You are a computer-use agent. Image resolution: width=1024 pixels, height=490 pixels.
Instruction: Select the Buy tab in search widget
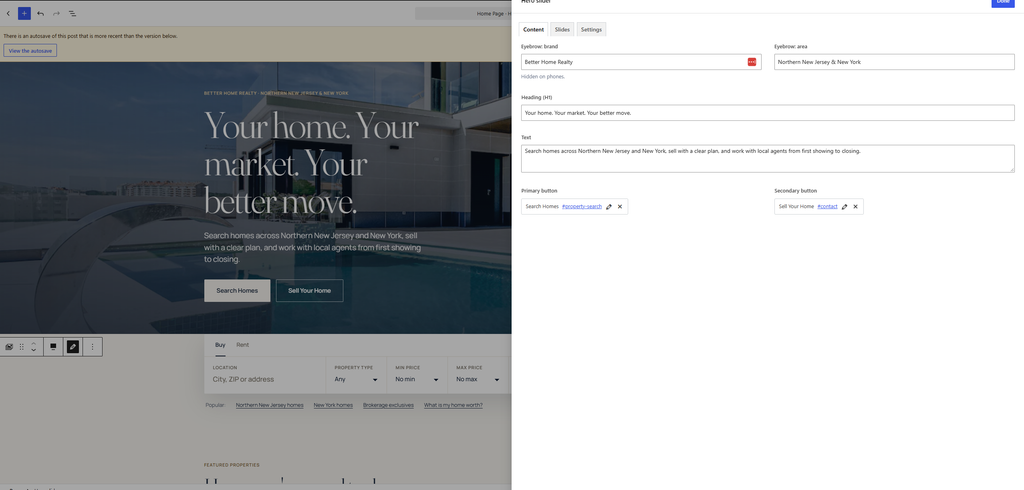[220, 345]
